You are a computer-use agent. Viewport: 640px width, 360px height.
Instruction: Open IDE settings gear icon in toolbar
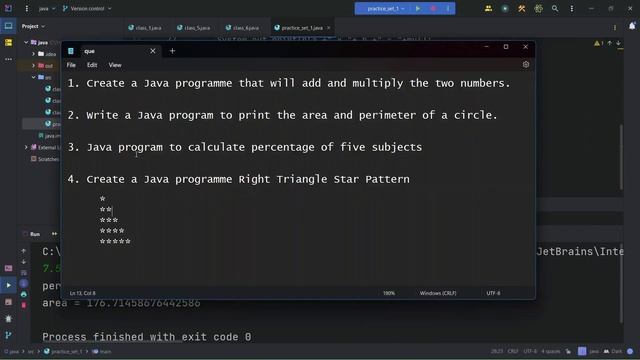point(538,8)
